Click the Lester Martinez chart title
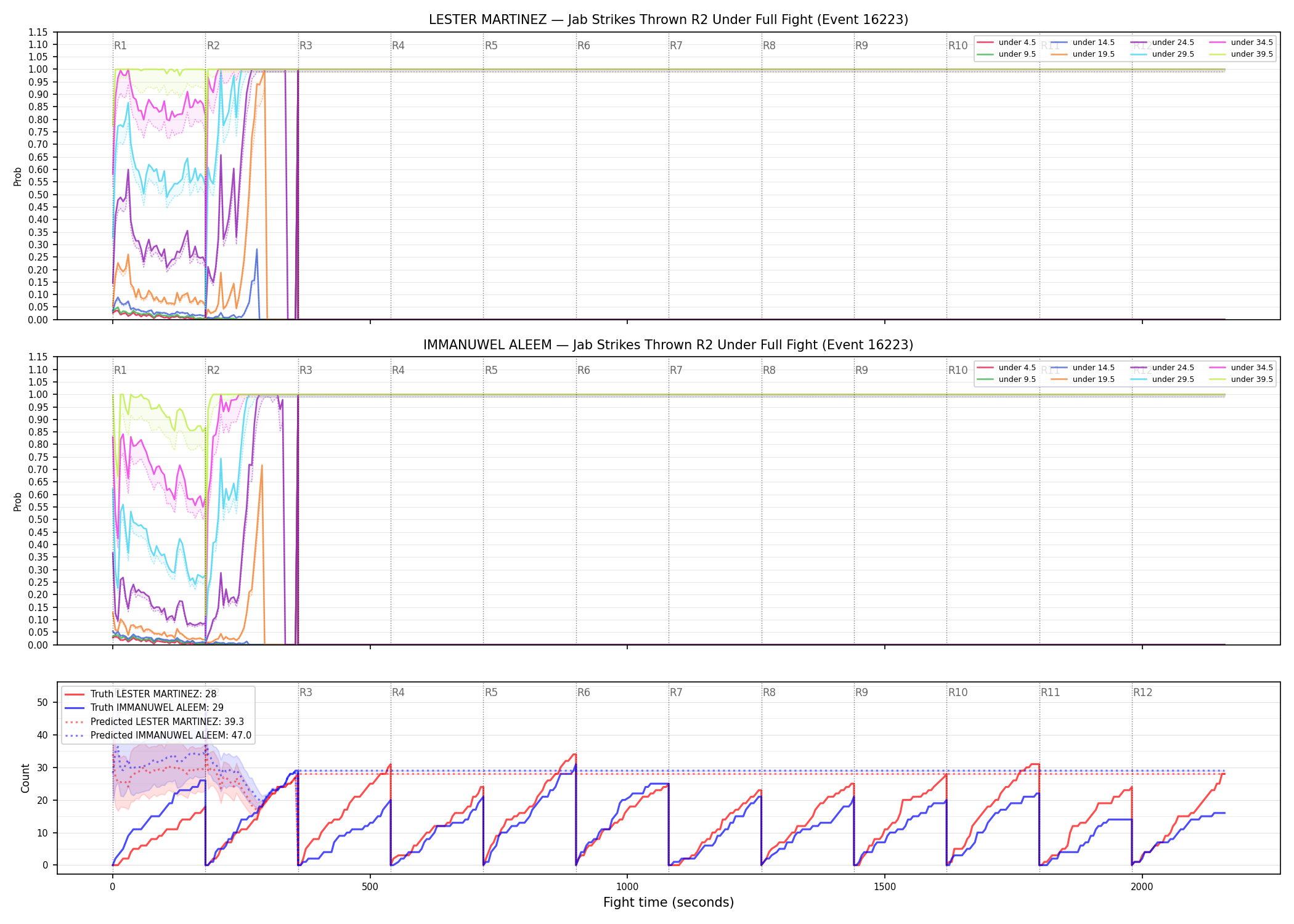1294x924 pixels. coord(669,20)
